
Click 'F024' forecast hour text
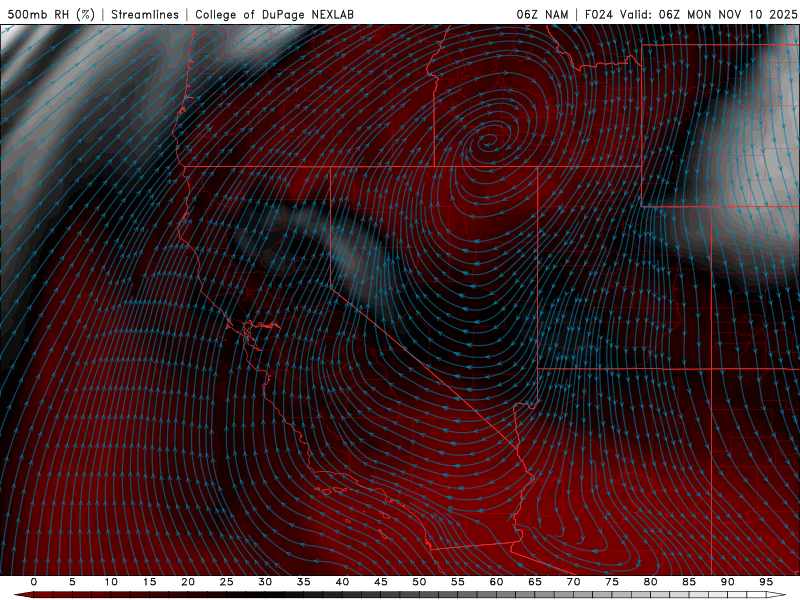598,14
